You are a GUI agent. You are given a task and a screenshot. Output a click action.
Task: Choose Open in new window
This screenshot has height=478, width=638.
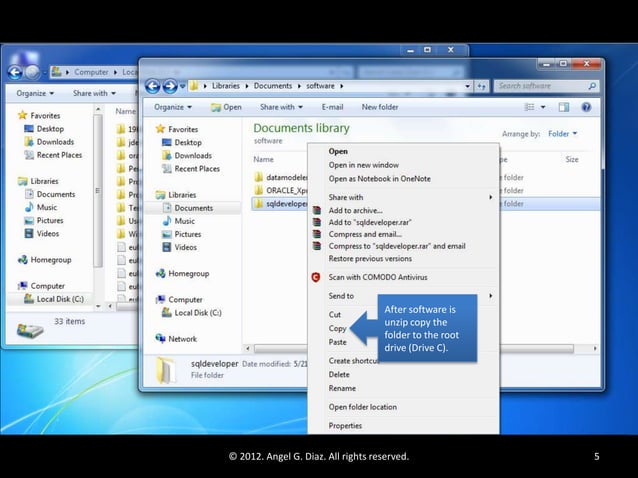[364, 165]
